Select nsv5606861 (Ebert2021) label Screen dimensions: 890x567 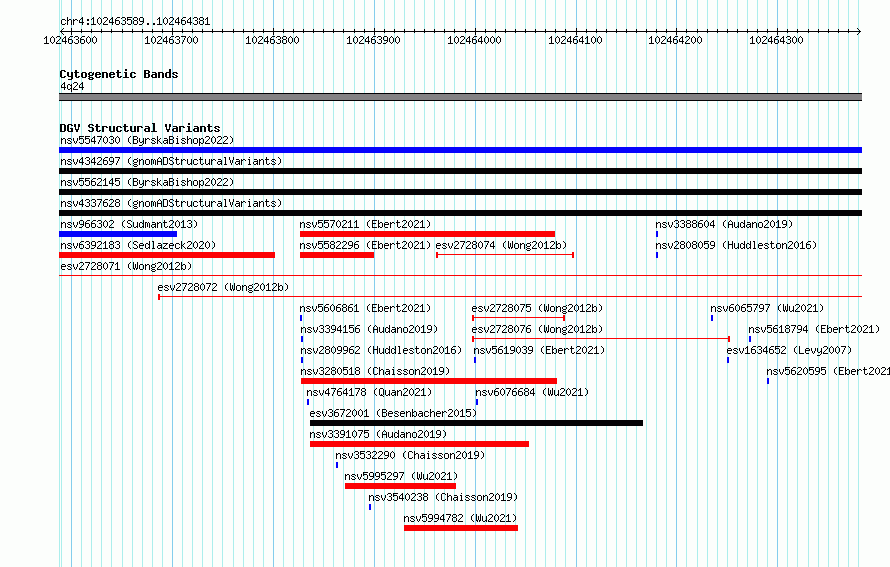(365, 308)
